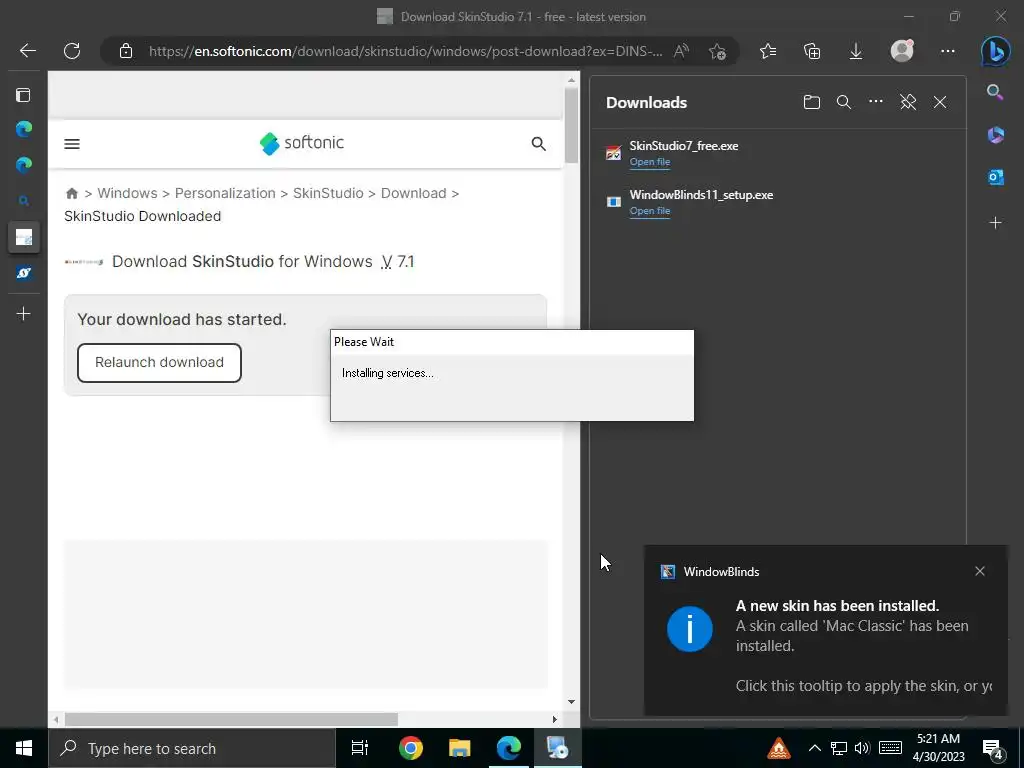Add an app to the Edge sidebar

[995, 223]
